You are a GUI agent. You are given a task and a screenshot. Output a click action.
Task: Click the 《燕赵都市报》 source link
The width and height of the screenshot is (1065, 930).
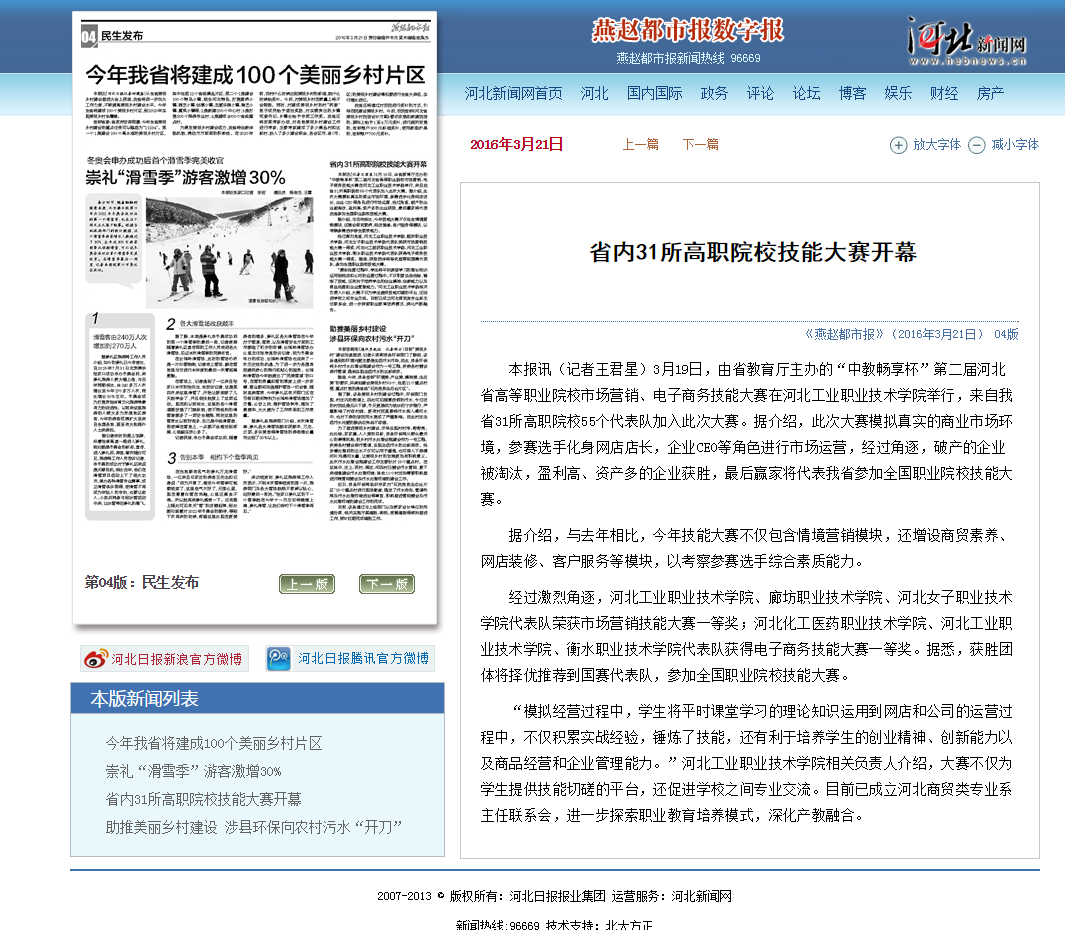pyautogui.click(x=844, y=334)
